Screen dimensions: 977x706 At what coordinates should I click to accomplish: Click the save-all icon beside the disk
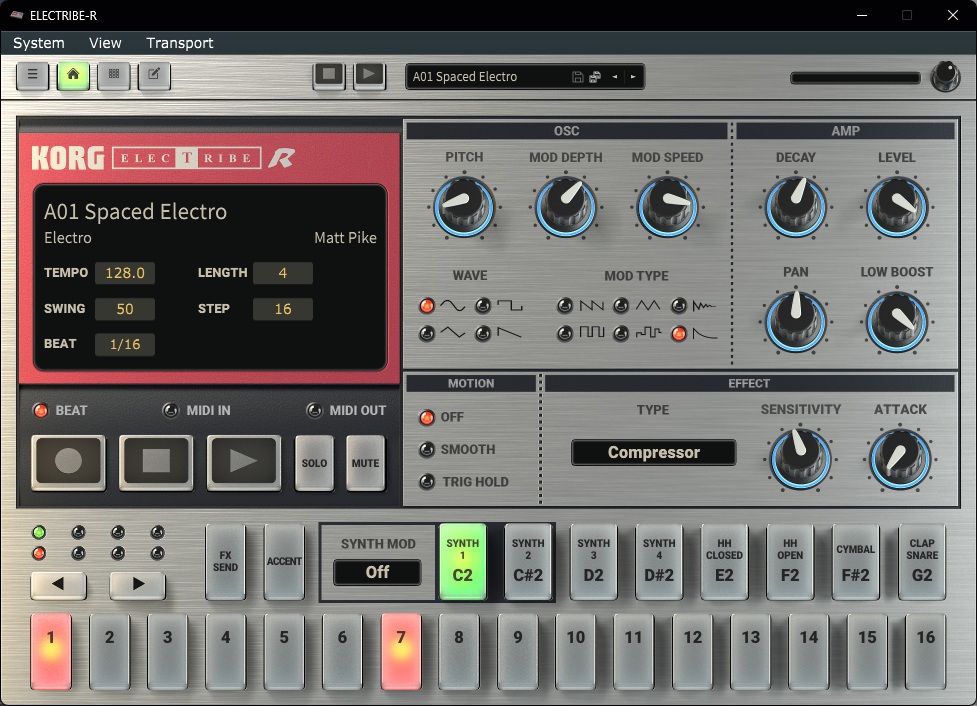tap(595, 77)
